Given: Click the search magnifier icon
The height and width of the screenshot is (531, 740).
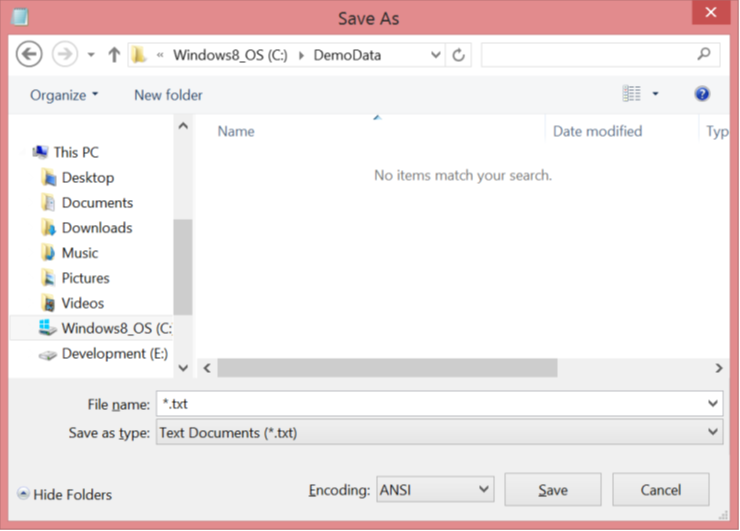Looking at the screenshot, I should pyautogui.click(x=704, y=55).
